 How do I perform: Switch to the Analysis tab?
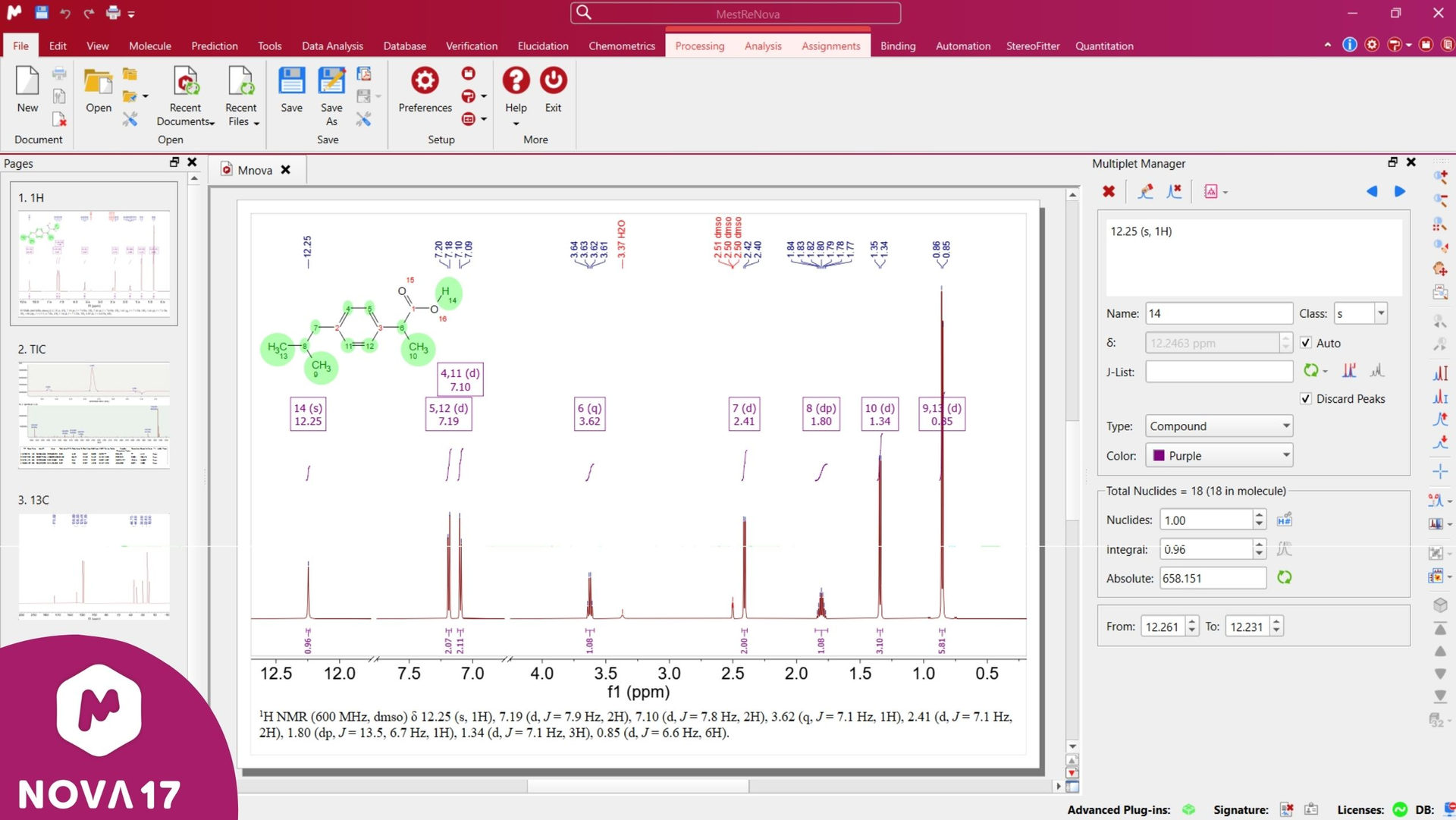(762, 46)
